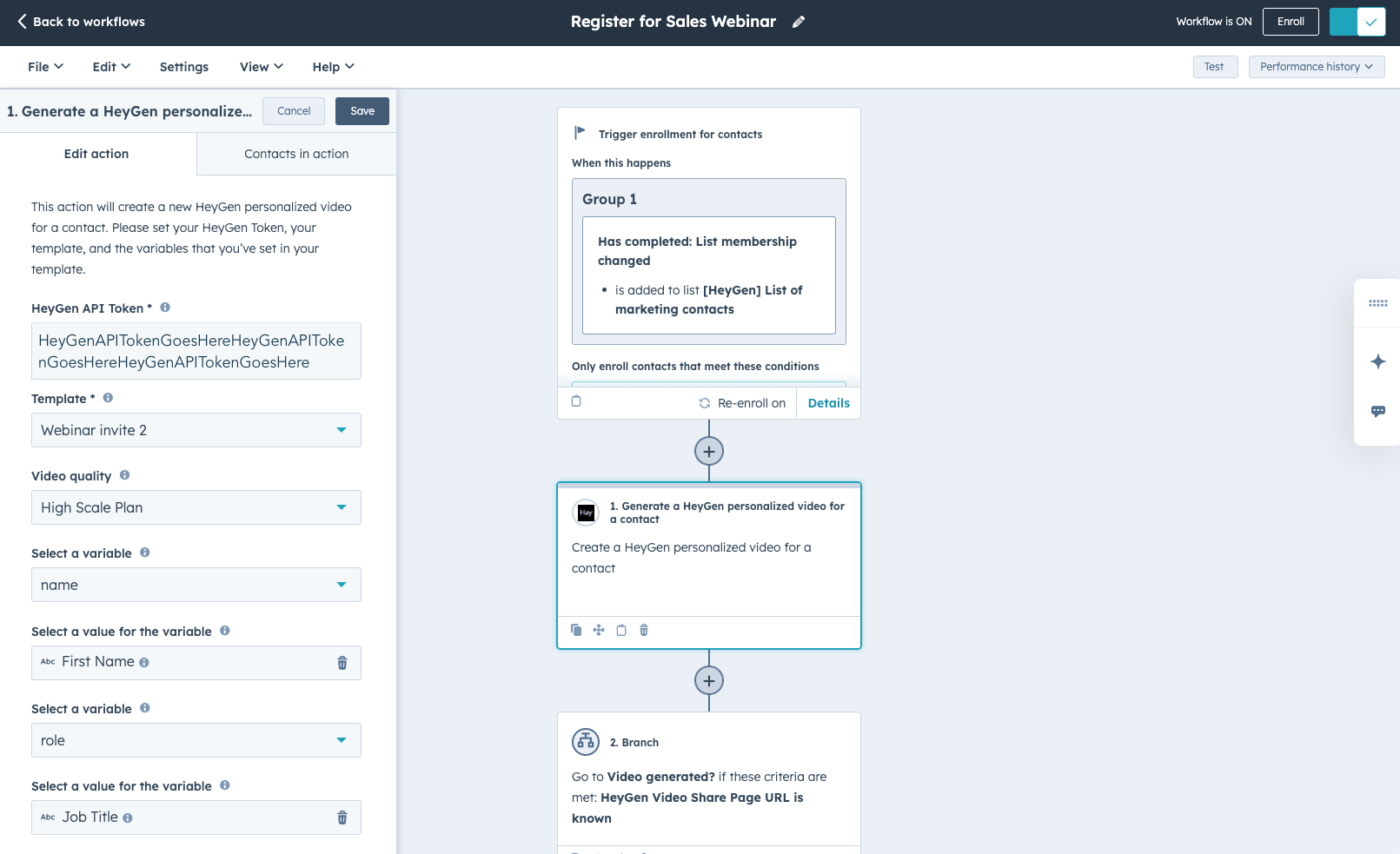Select the 2. Branch step card
The width and height of the screenshot is (1400, 854).
[709, 782]
